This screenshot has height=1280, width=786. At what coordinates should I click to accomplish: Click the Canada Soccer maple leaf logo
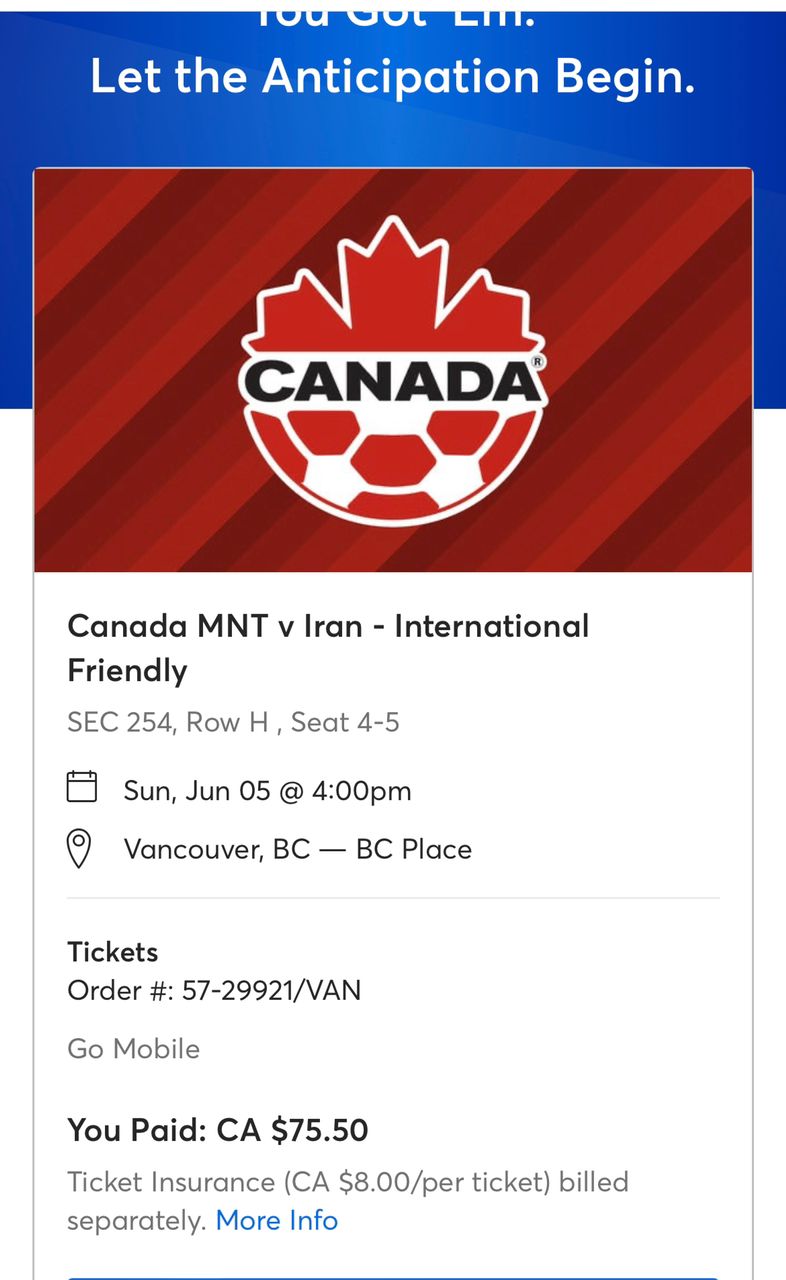(393, 370)
